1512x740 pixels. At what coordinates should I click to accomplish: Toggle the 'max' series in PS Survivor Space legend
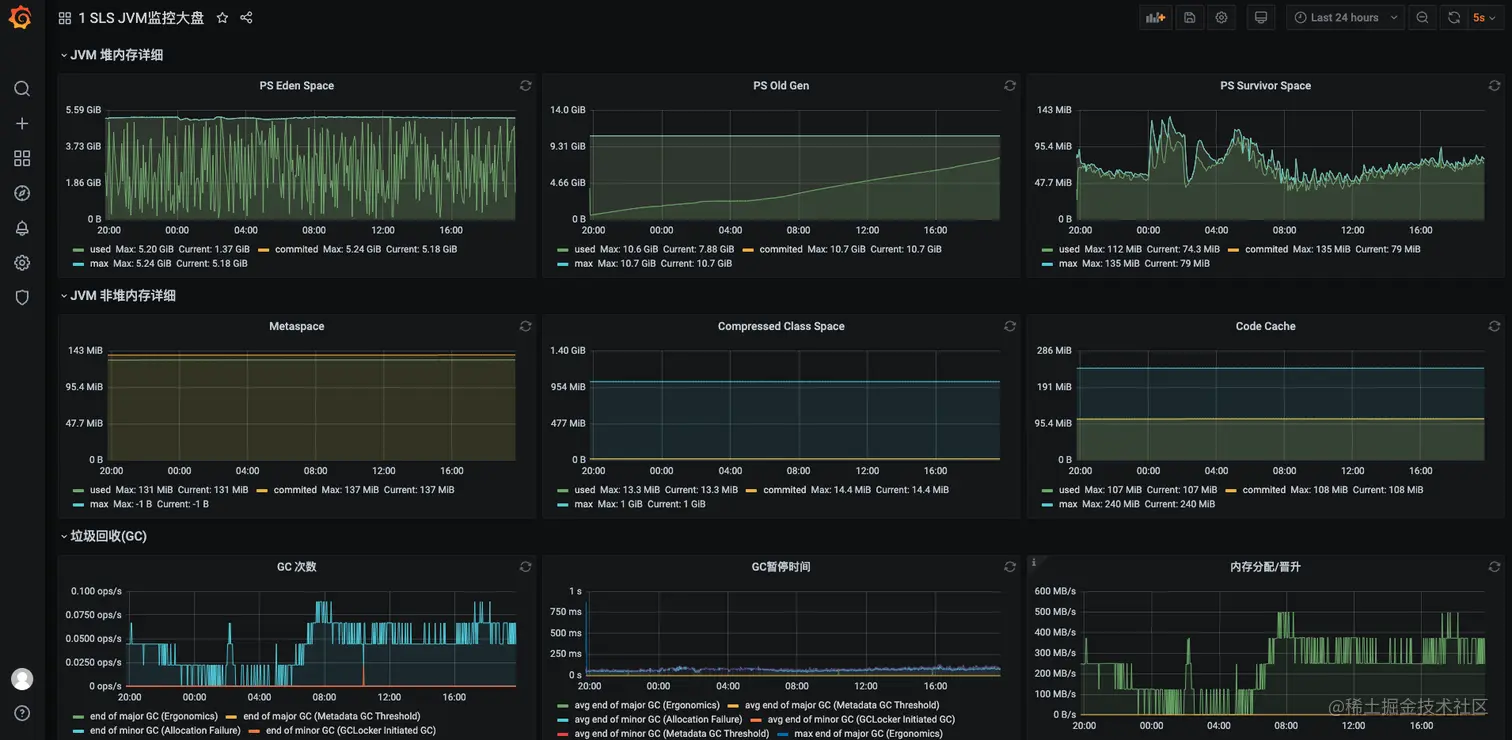[x=1068, y=264]
